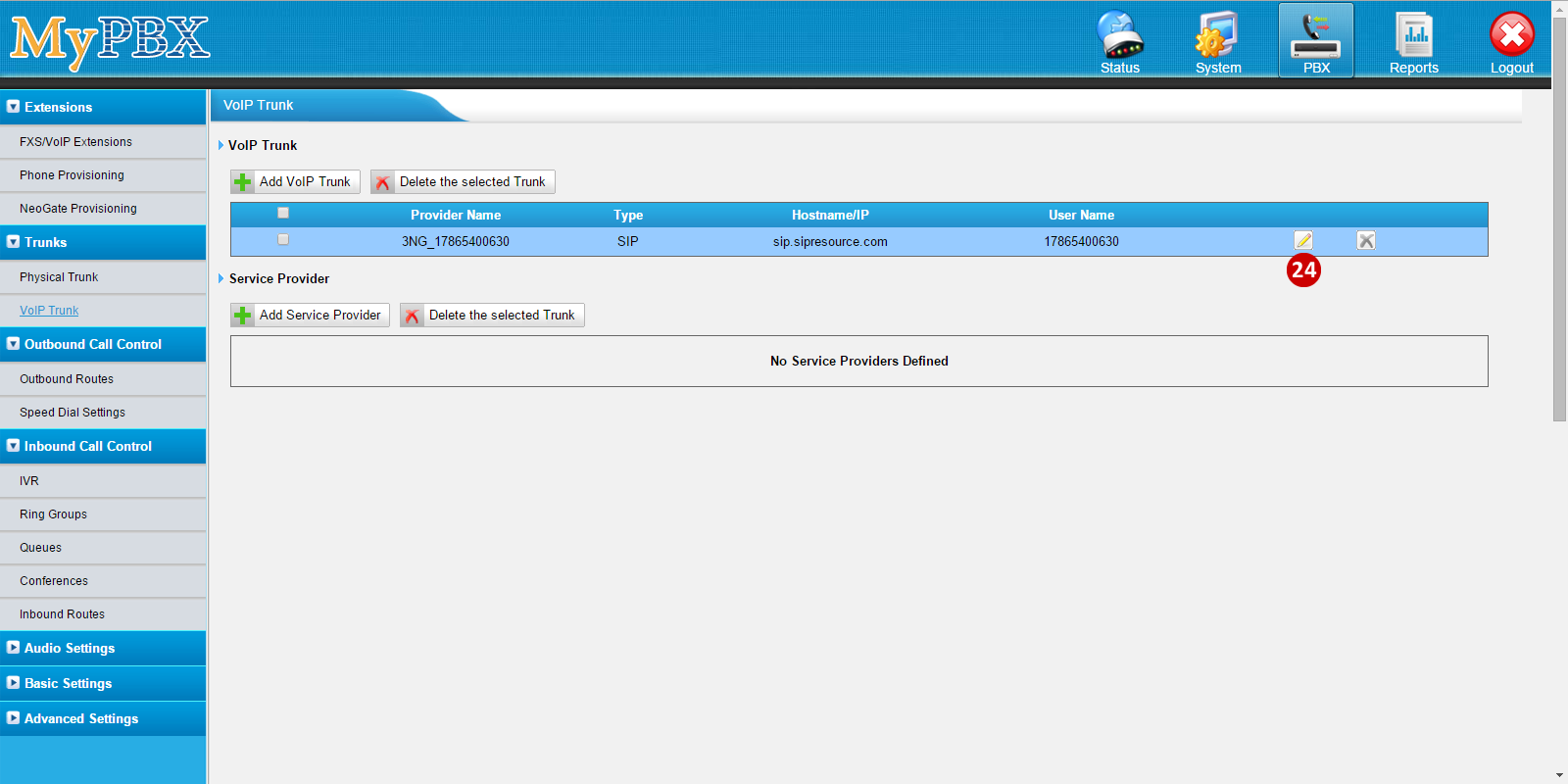Select the PBX icon in header
The image size is (1568, 784).
pos(1315,41)
